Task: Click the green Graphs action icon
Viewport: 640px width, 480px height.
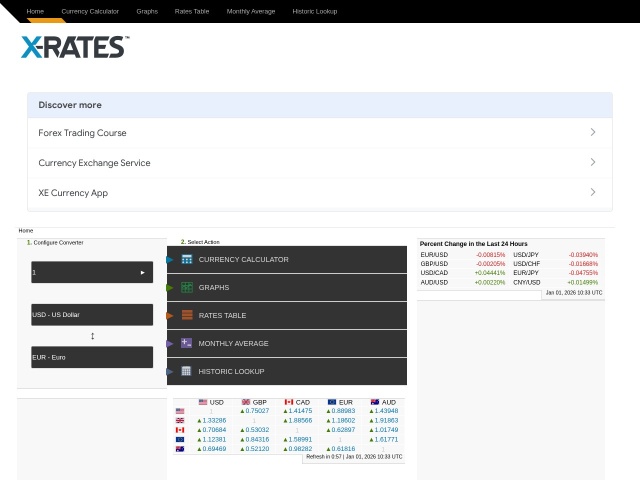Action: click(x=187, y=287)
